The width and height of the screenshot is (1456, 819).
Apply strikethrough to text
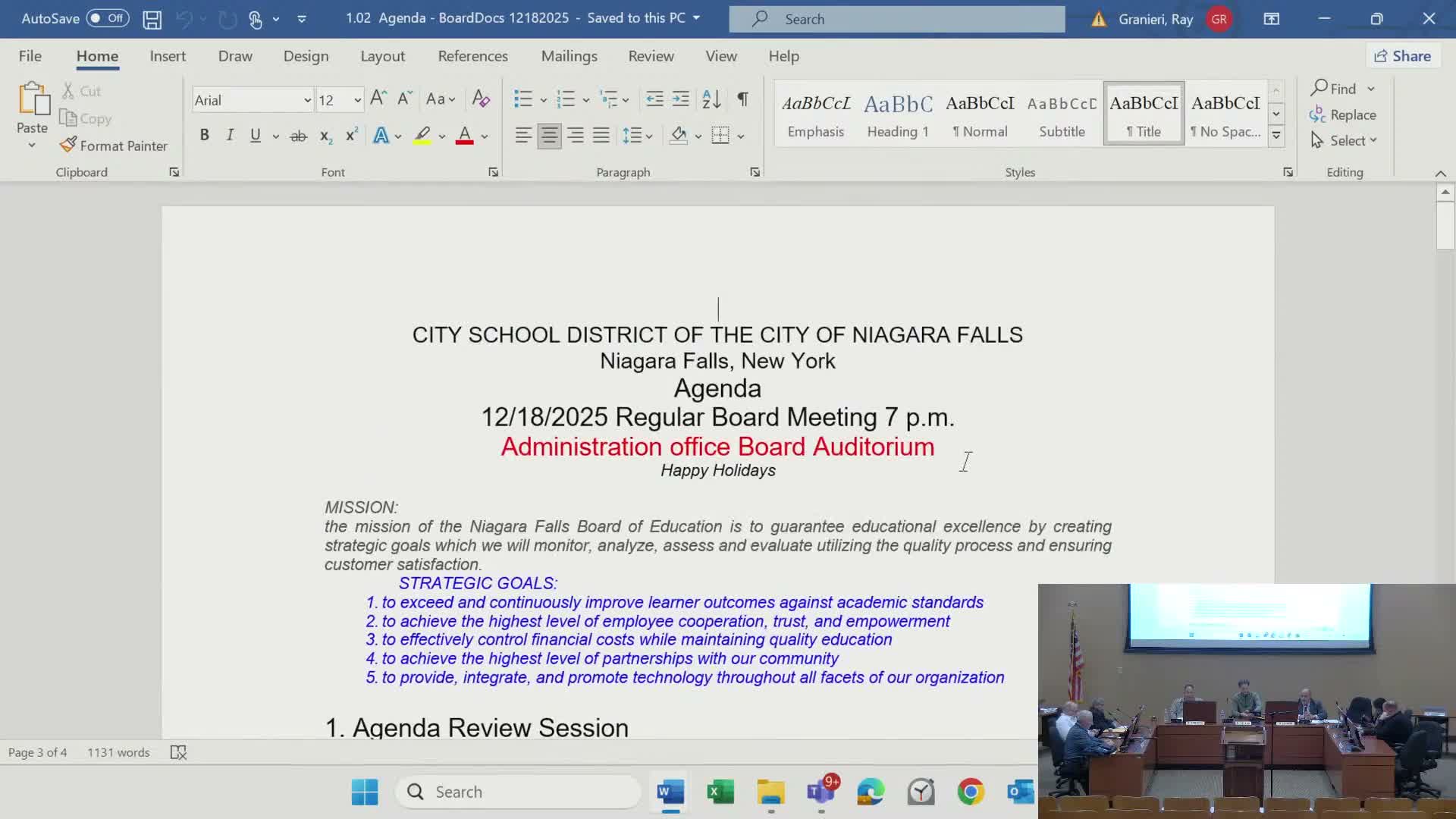point(299,135)
